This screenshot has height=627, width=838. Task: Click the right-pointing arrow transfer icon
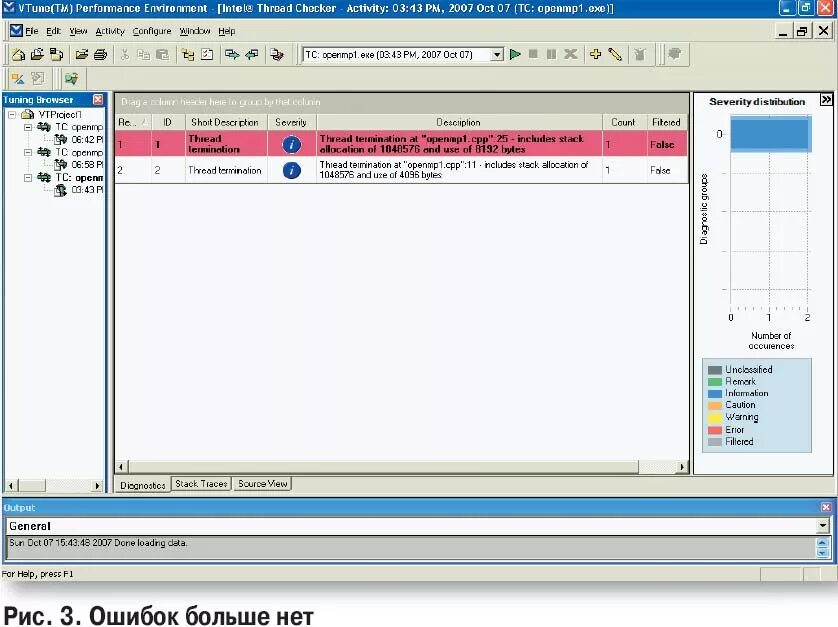tap(232, 55)
